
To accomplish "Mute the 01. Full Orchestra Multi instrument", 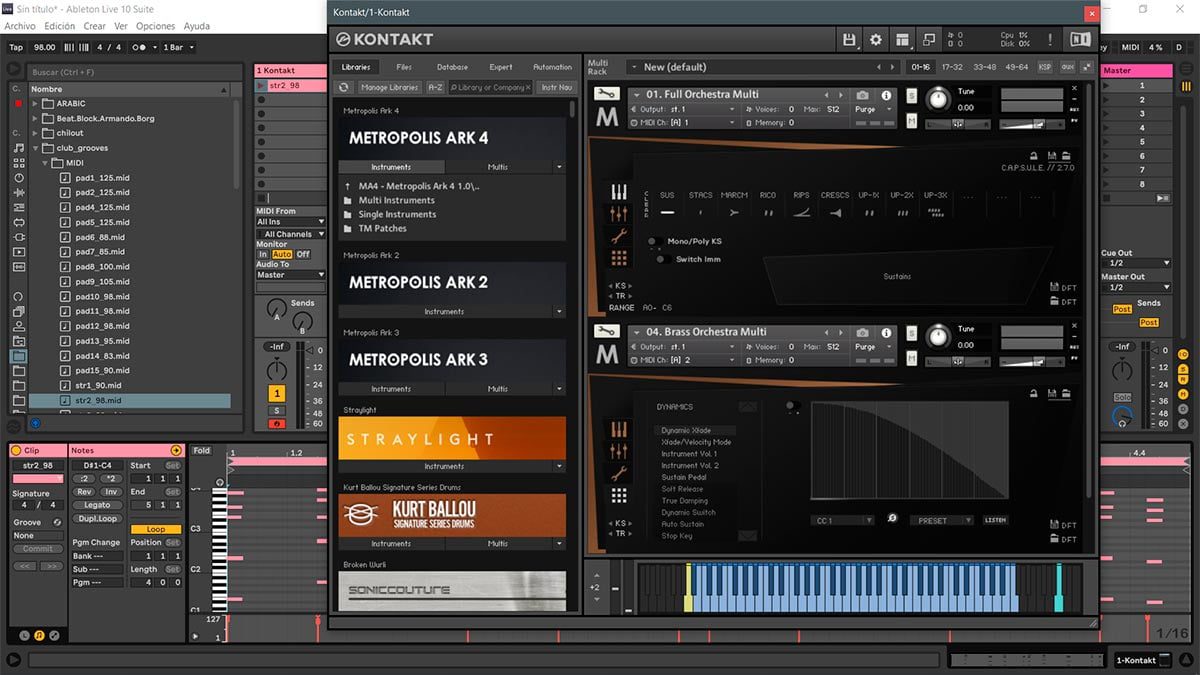I will [911, 121].
